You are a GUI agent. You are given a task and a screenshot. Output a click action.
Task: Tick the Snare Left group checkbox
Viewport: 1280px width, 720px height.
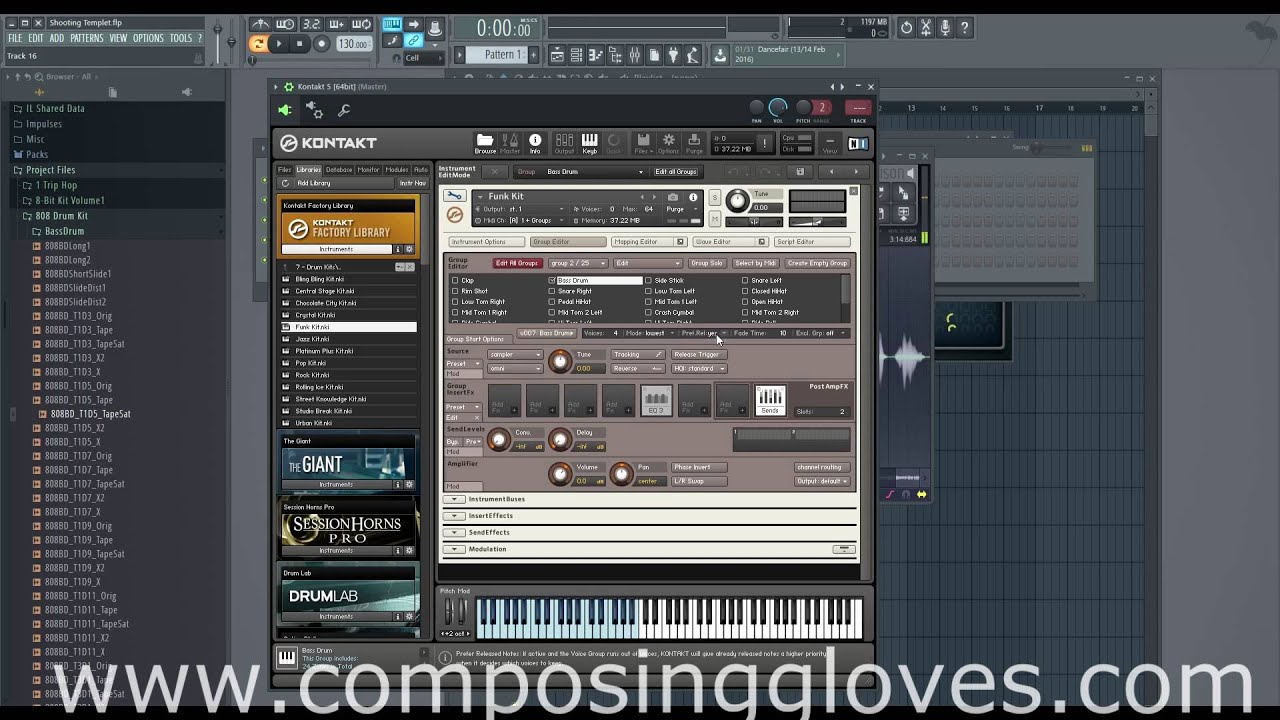tap(745, 281)
